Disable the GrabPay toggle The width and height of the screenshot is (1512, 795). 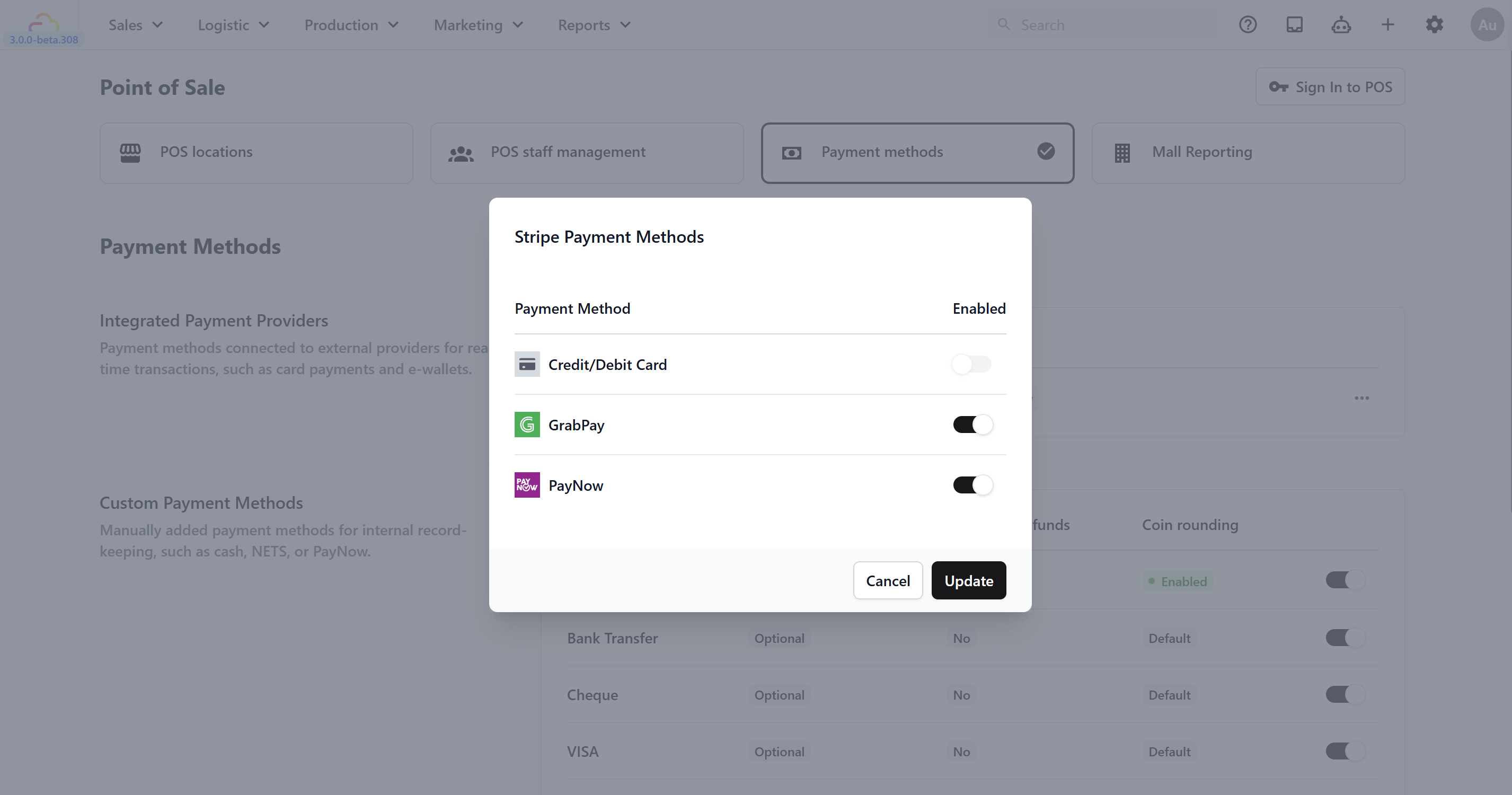pos(972,425)
